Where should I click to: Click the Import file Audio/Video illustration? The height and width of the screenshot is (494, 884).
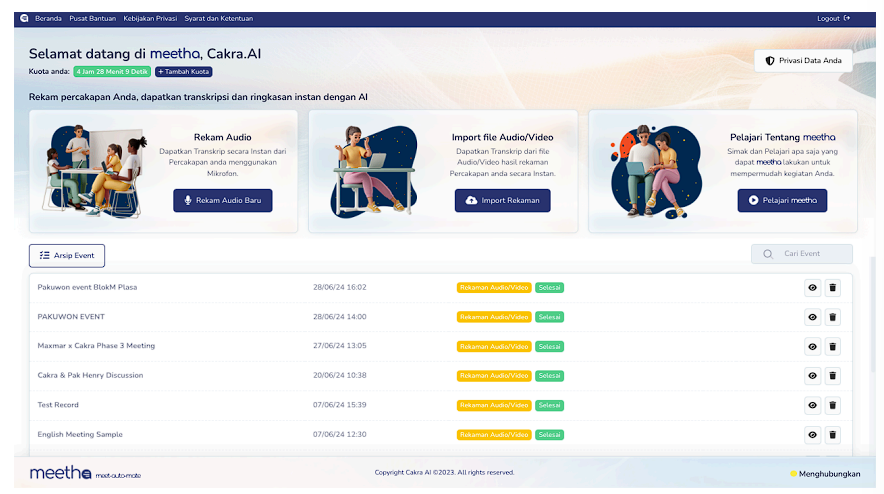tap(374, 171)
